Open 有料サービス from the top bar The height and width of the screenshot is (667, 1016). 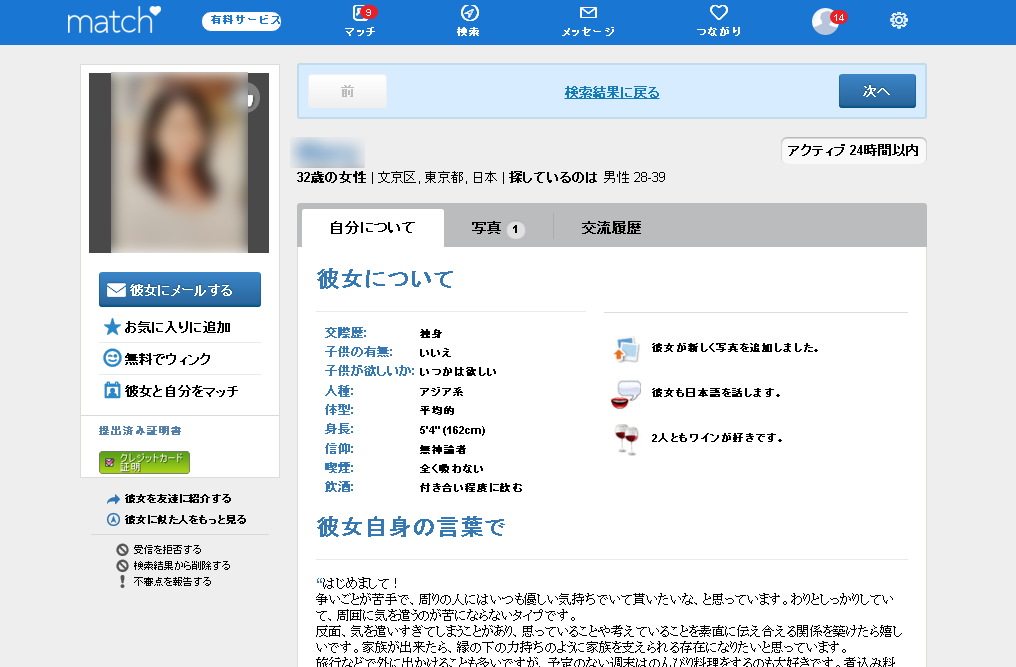(240, 19)
